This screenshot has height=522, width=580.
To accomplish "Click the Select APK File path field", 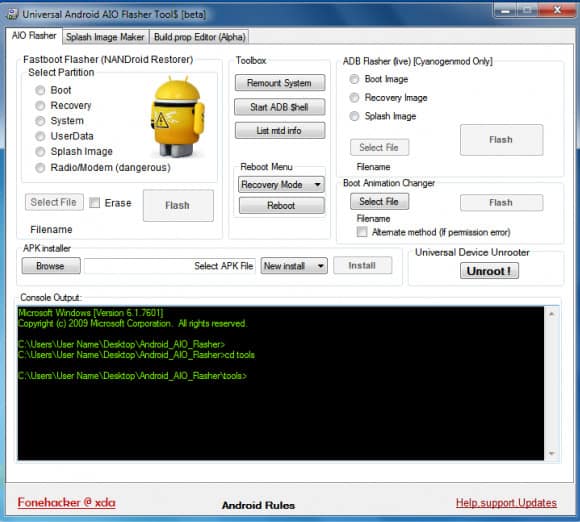I will coord(170,266).
